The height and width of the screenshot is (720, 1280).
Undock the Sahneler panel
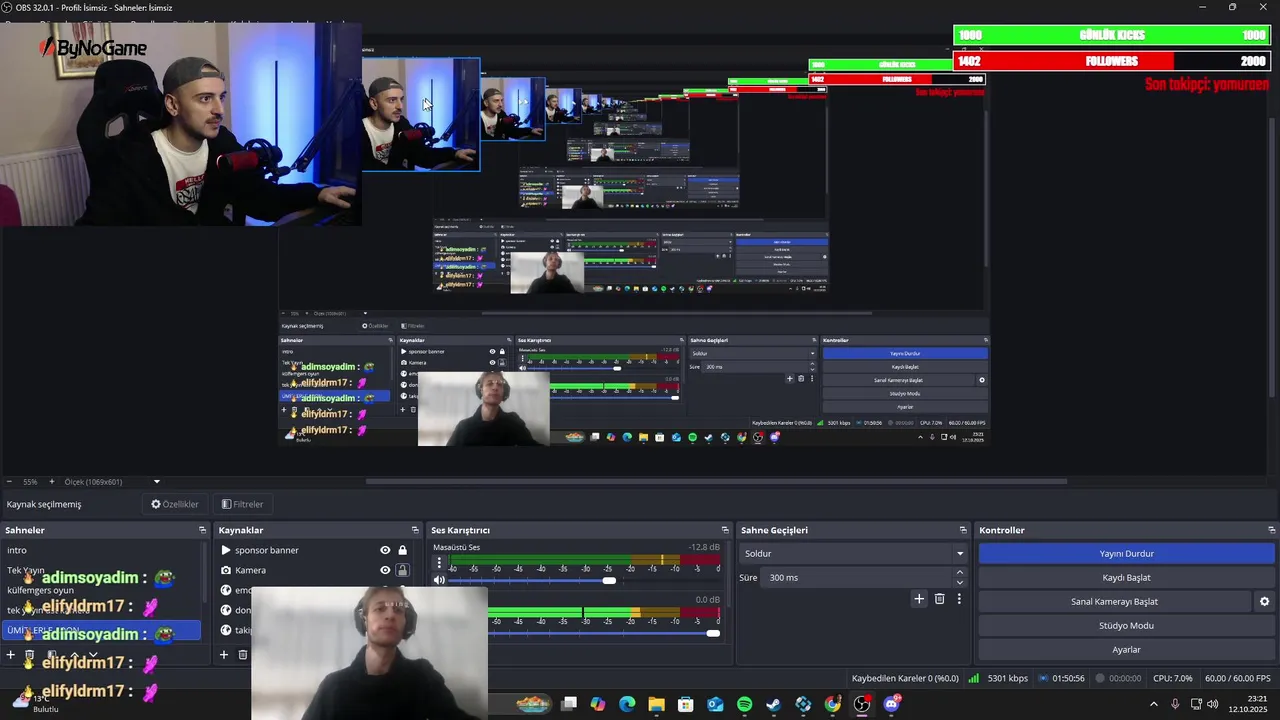point(202,530)
